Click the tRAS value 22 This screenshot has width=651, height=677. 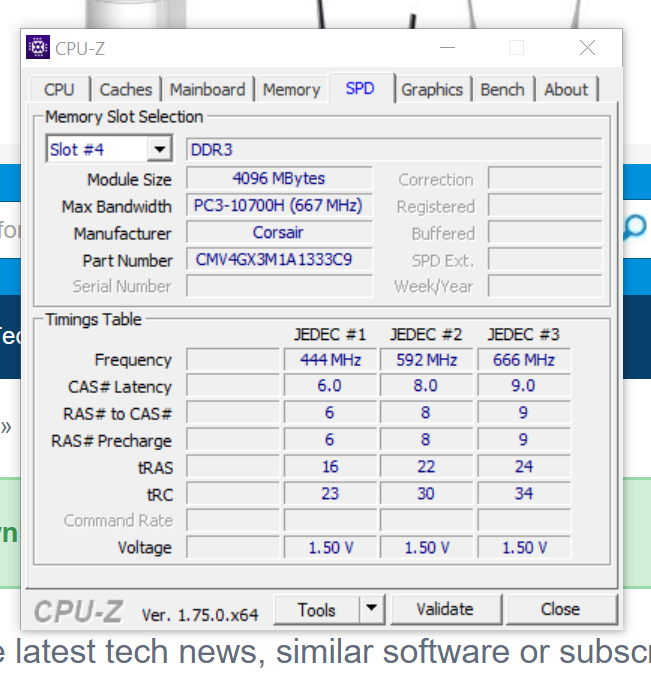point(426,467)
